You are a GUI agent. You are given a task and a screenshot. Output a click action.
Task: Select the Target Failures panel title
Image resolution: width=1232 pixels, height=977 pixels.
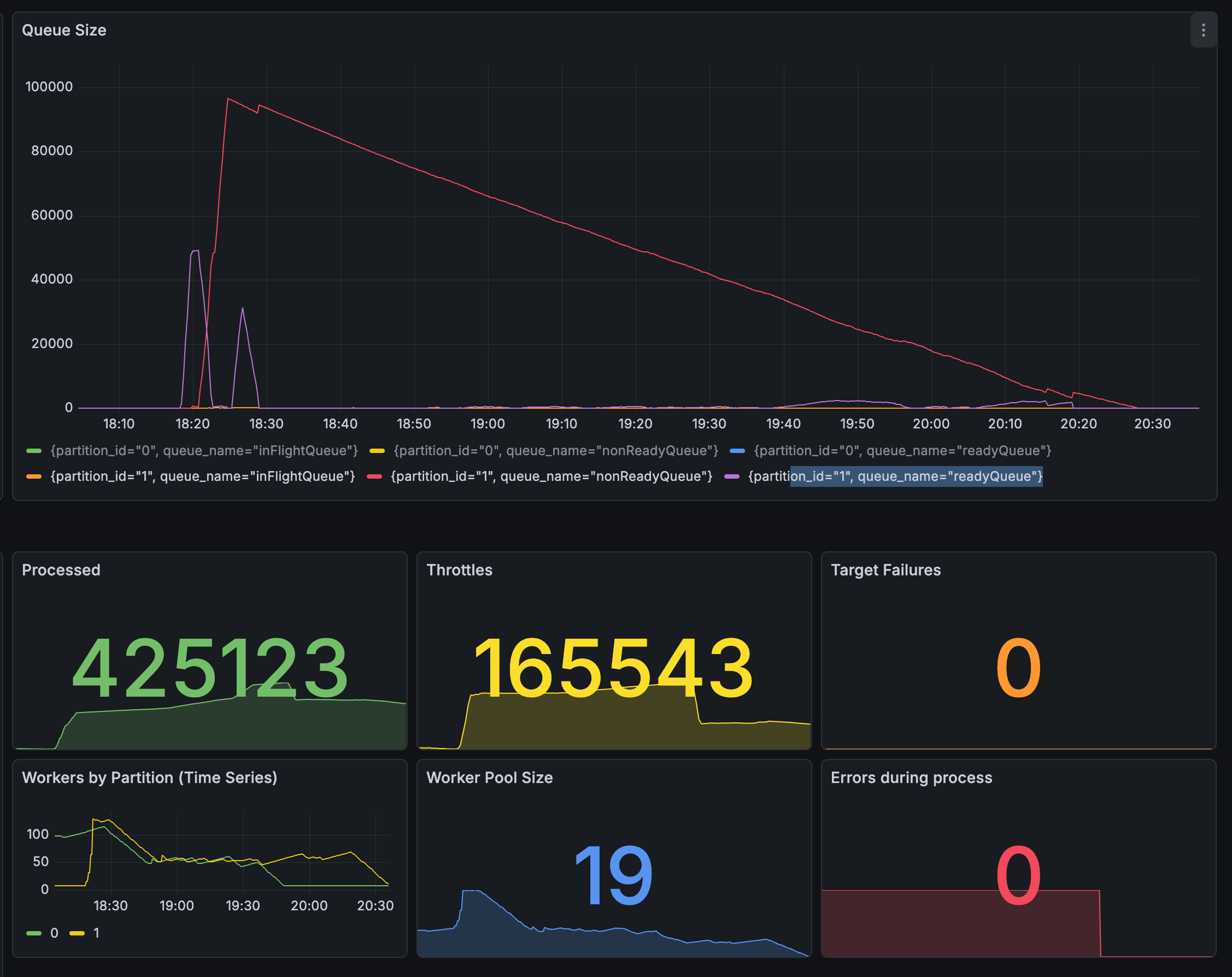click(885, 569)
